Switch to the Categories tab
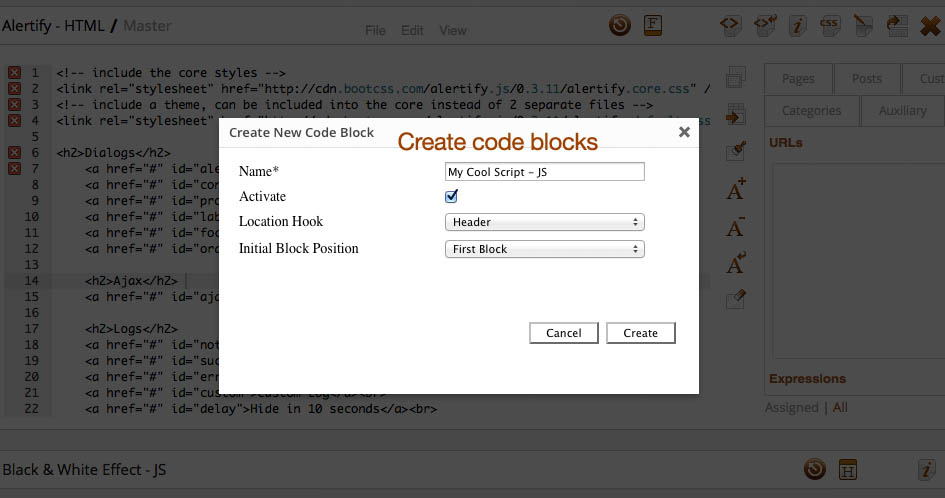Viewport: 945px width, 498px height. (x=811, y=111)
